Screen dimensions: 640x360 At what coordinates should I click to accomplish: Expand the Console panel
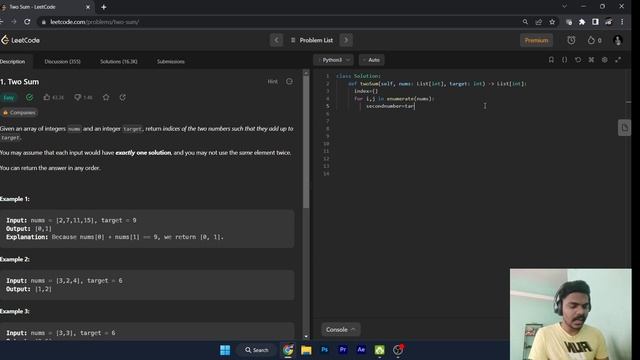(340, 329)
